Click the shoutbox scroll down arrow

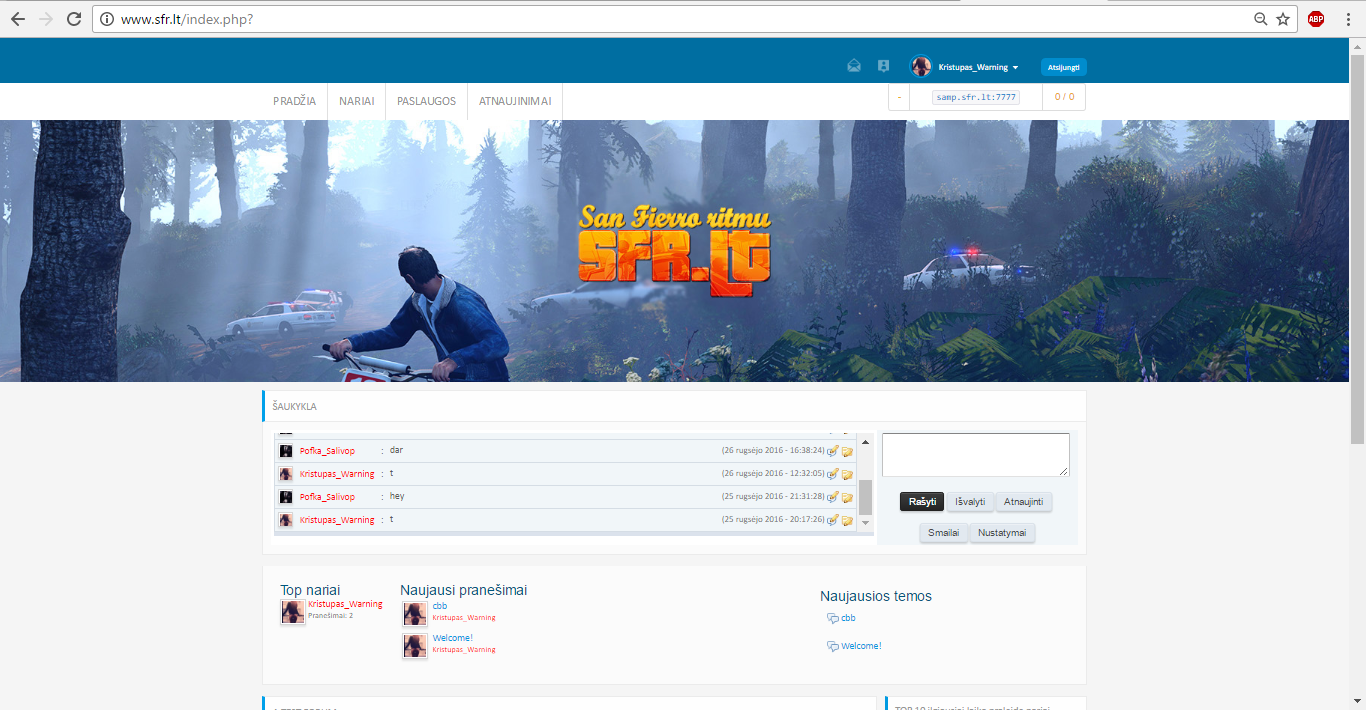pyautogui.click(x=866, y=522)
